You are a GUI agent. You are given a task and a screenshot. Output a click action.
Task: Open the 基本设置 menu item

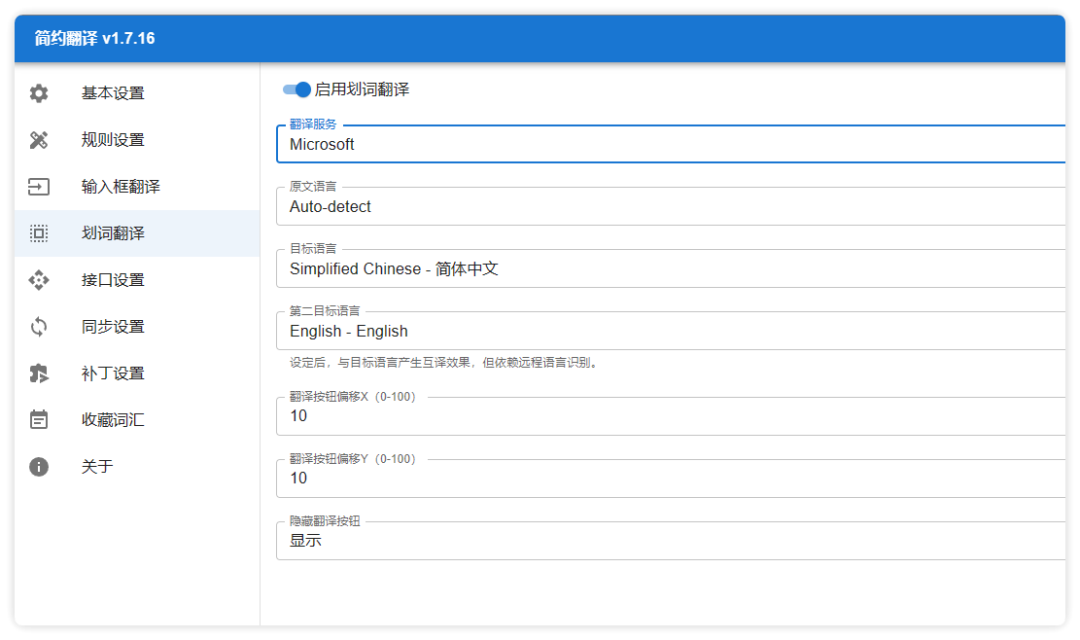click(137, 93)
